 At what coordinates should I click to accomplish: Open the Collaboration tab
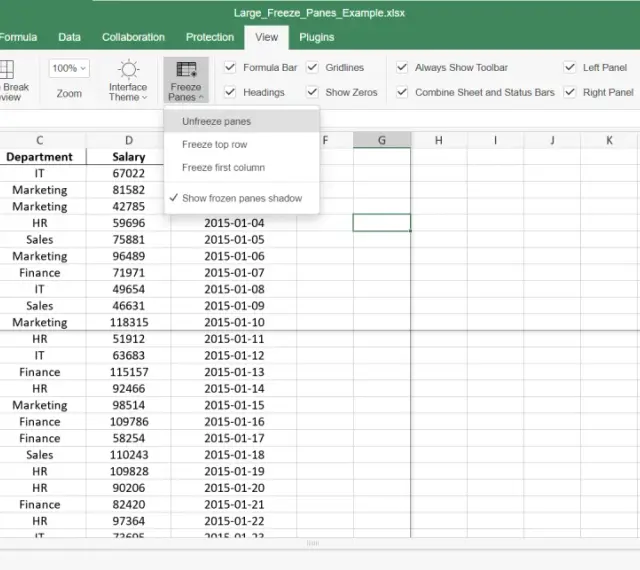(x=133, y=37)
